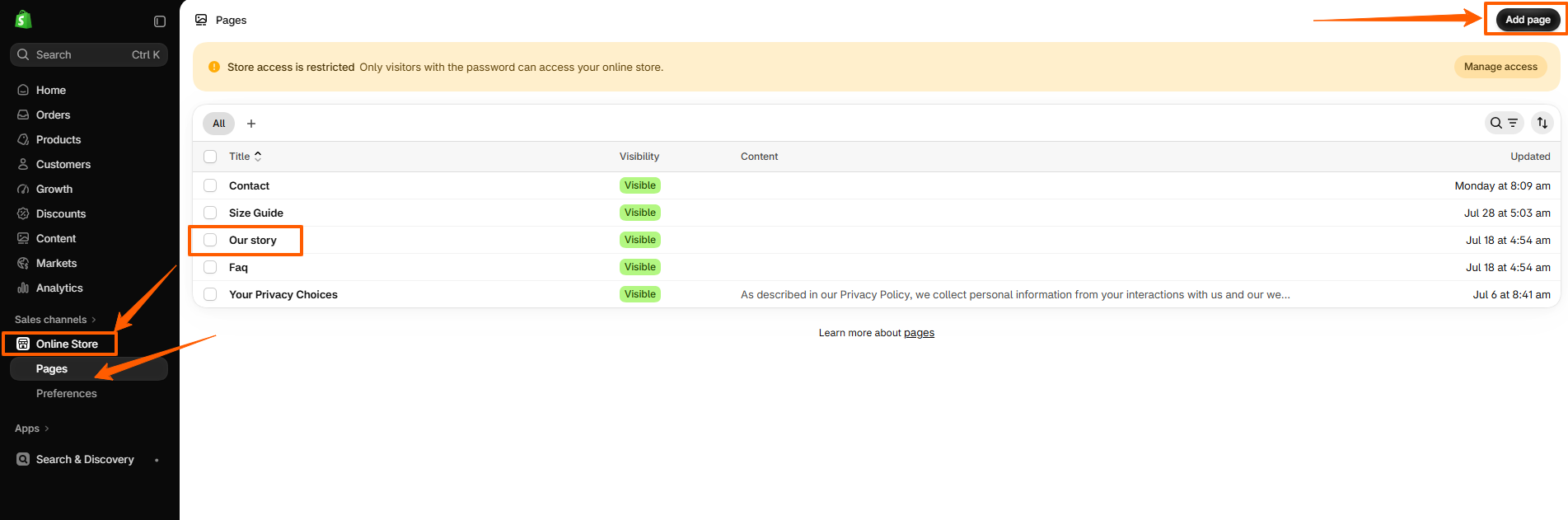Sort pages by Title column
This screenshot has height=520, width=1568.
coord(245,157)
